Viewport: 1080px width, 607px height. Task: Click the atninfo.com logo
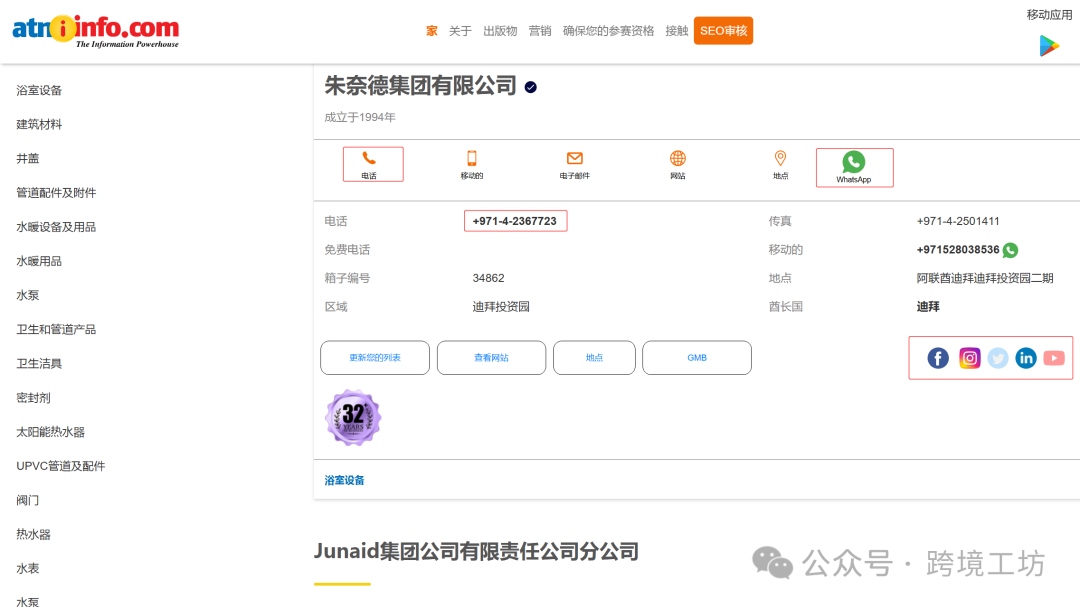point(95,30)
